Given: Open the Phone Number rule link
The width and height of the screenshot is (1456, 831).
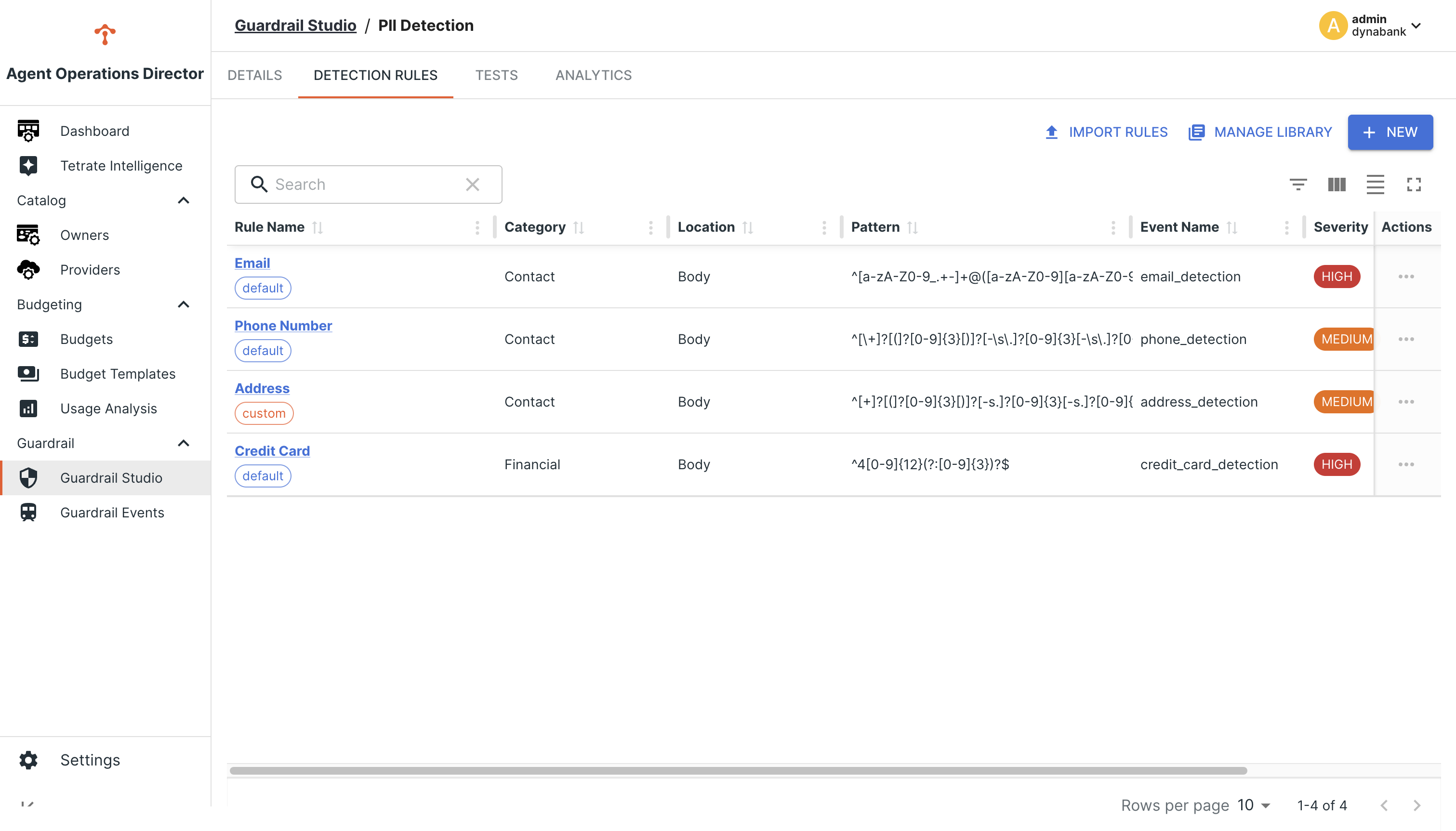Looking at the screenshot, I should click(x=283, y=326).
